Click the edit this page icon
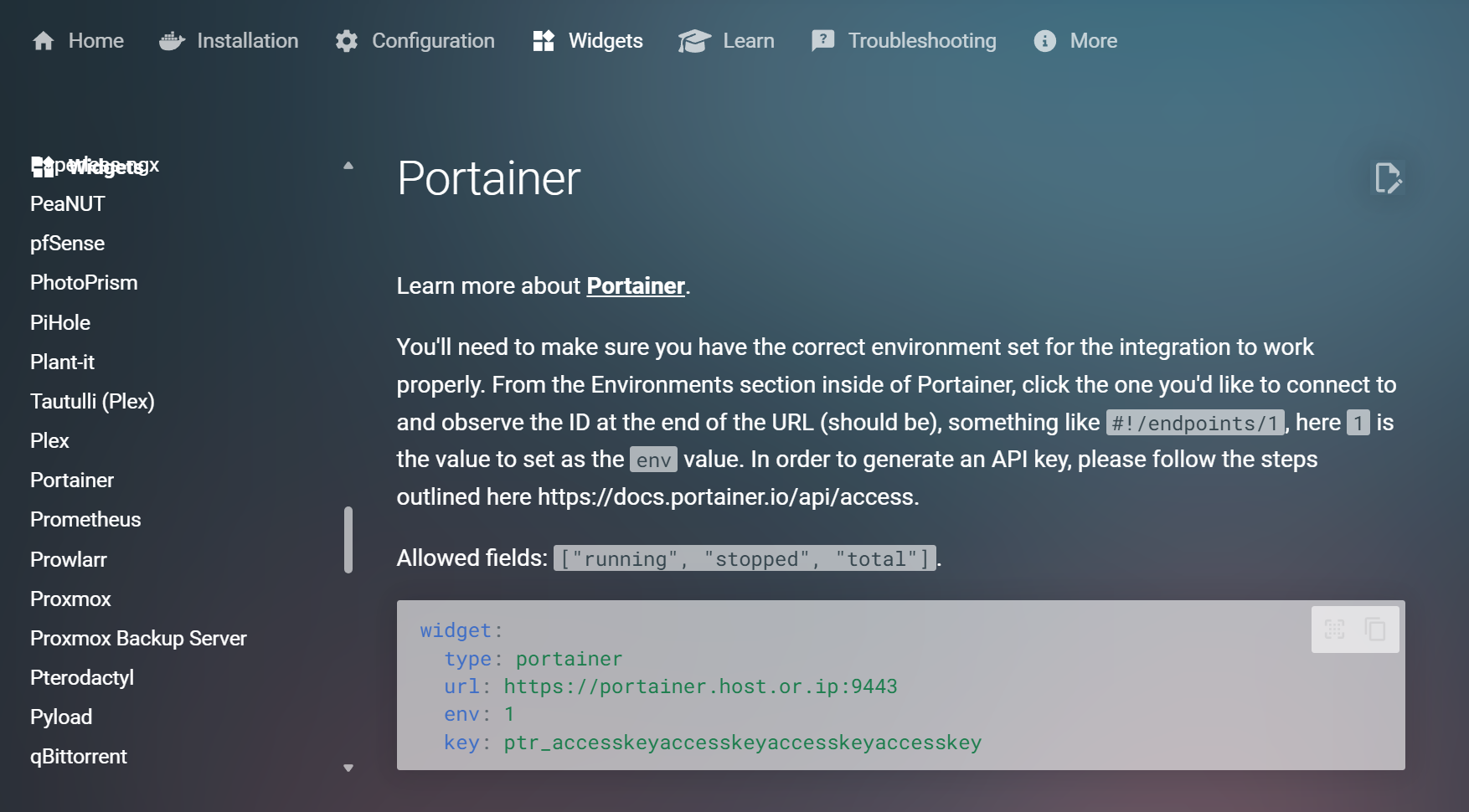The image size is (1469, 812). tap(1387, 178)
